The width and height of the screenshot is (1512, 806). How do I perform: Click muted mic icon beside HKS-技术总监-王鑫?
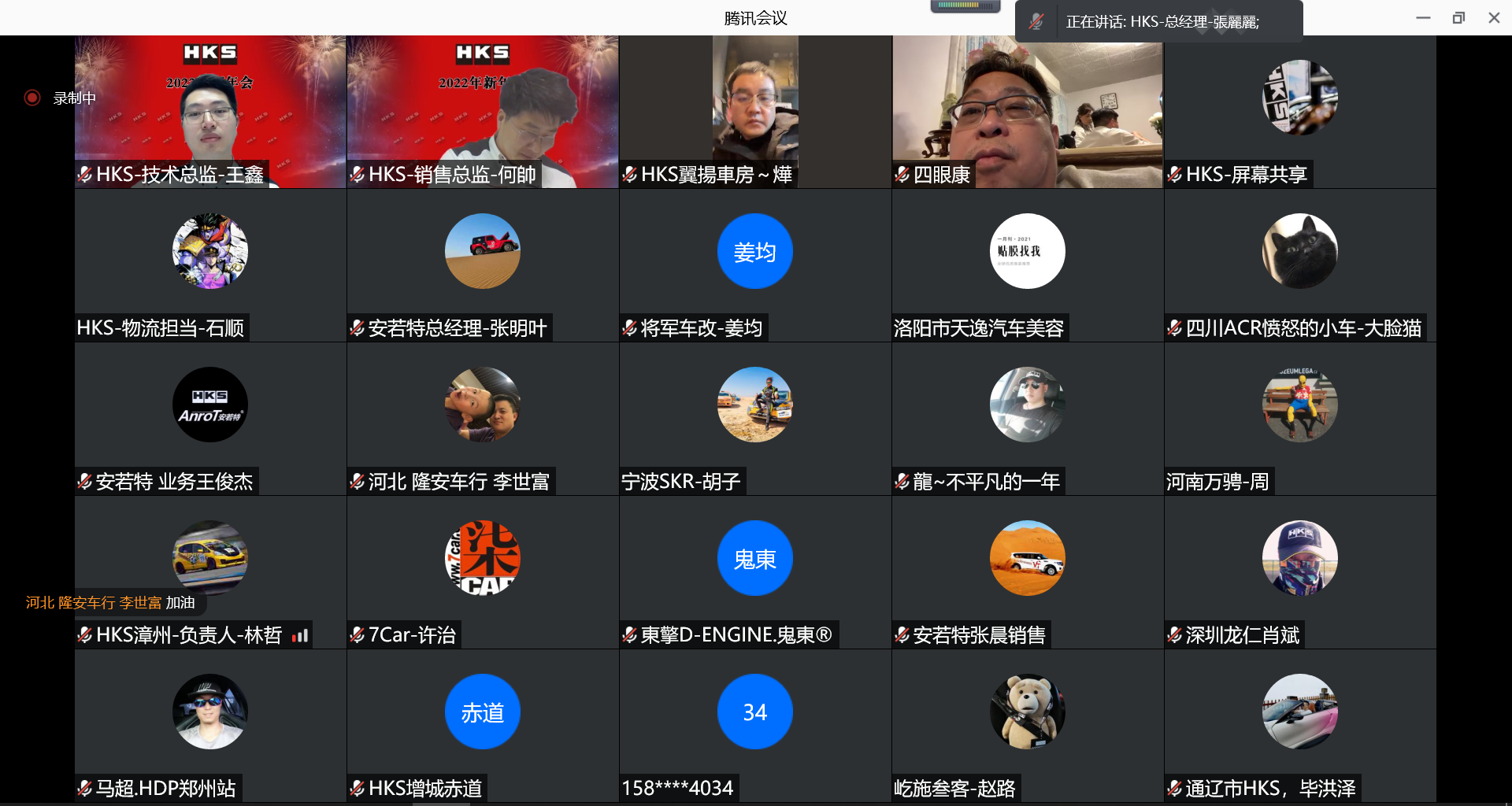click(84, 174)
